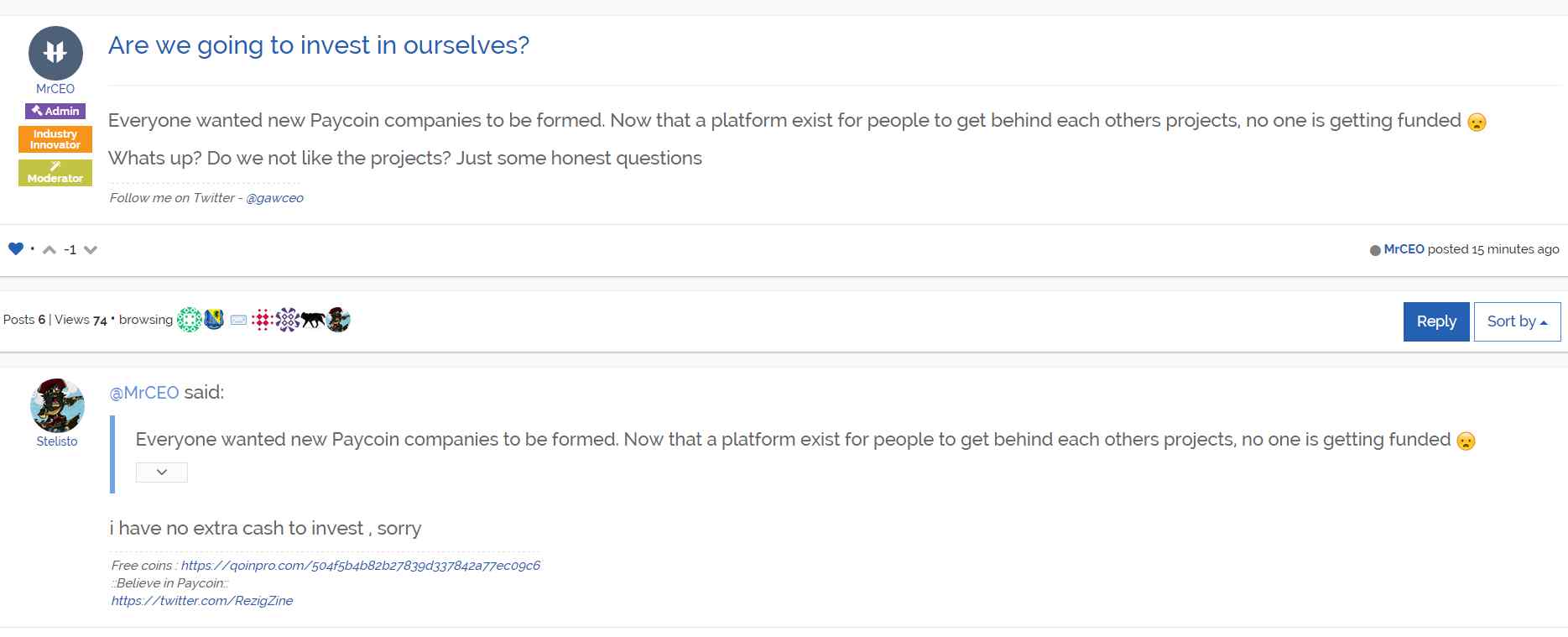Screen dimensions: 1568x637
Task: Open the black animal silhouette browsing avatar
Action: tap(313, 320)
